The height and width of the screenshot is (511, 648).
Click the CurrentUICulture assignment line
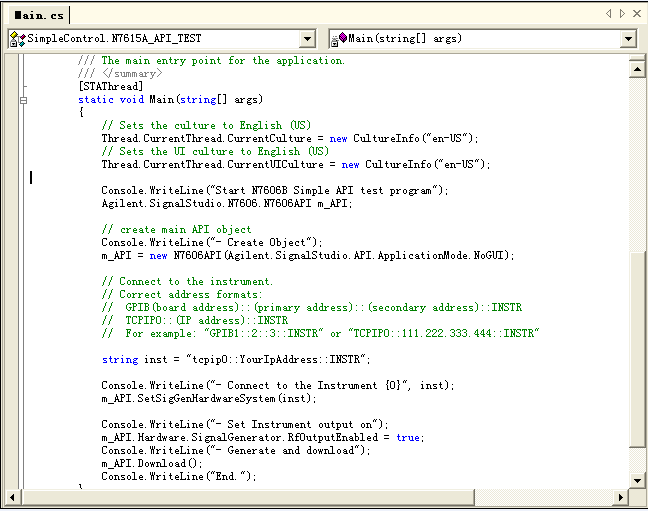point(296,165)
